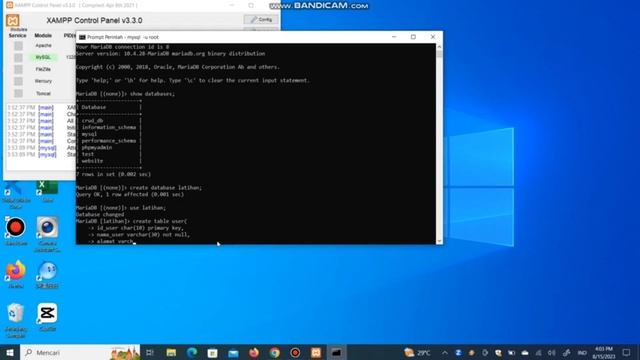The image size is (640, 360).
Task: Switch the IND input language indicator
Action: click(582, 353)
